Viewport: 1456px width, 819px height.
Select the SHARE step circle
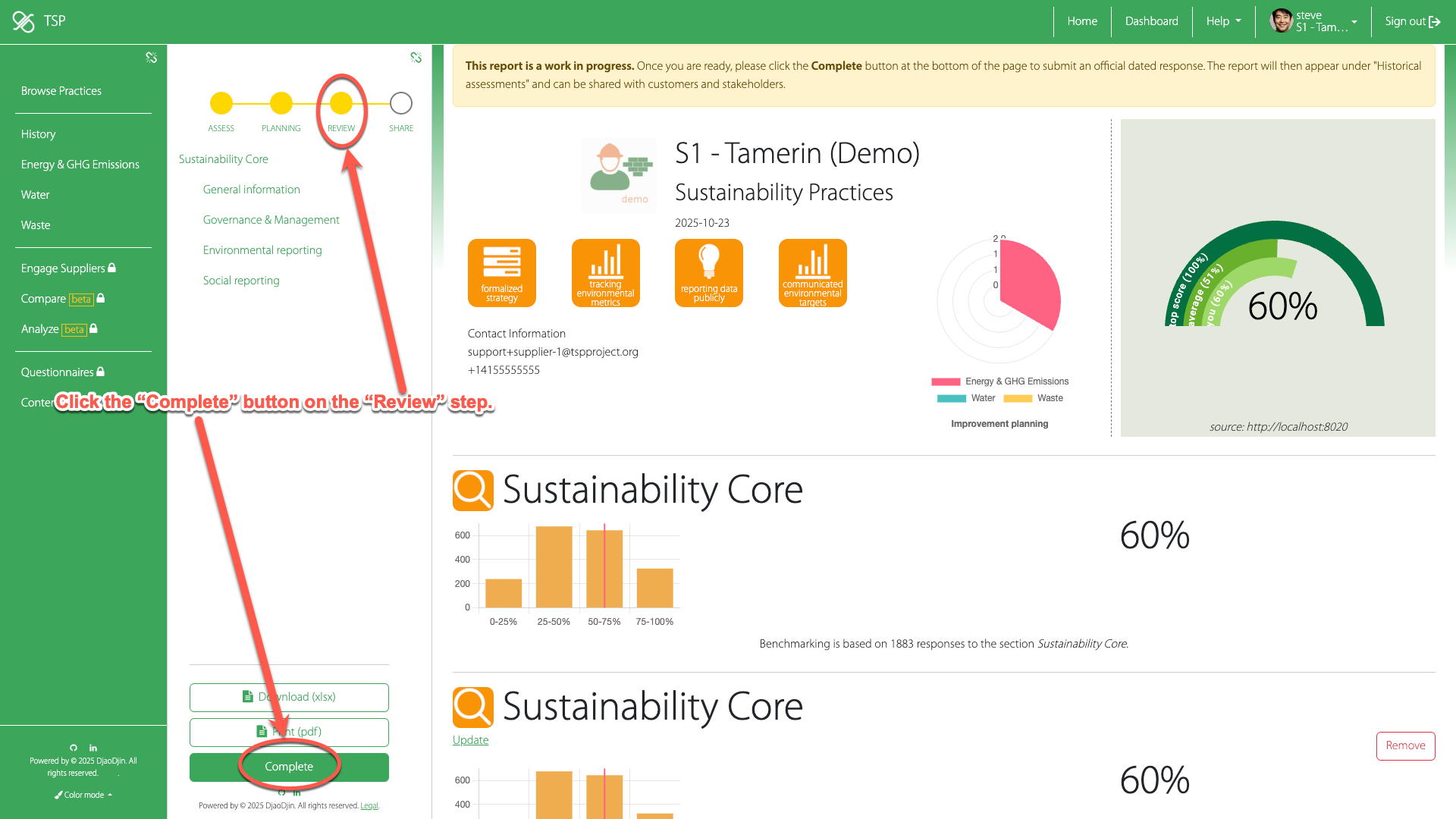(x=400, y=103)
